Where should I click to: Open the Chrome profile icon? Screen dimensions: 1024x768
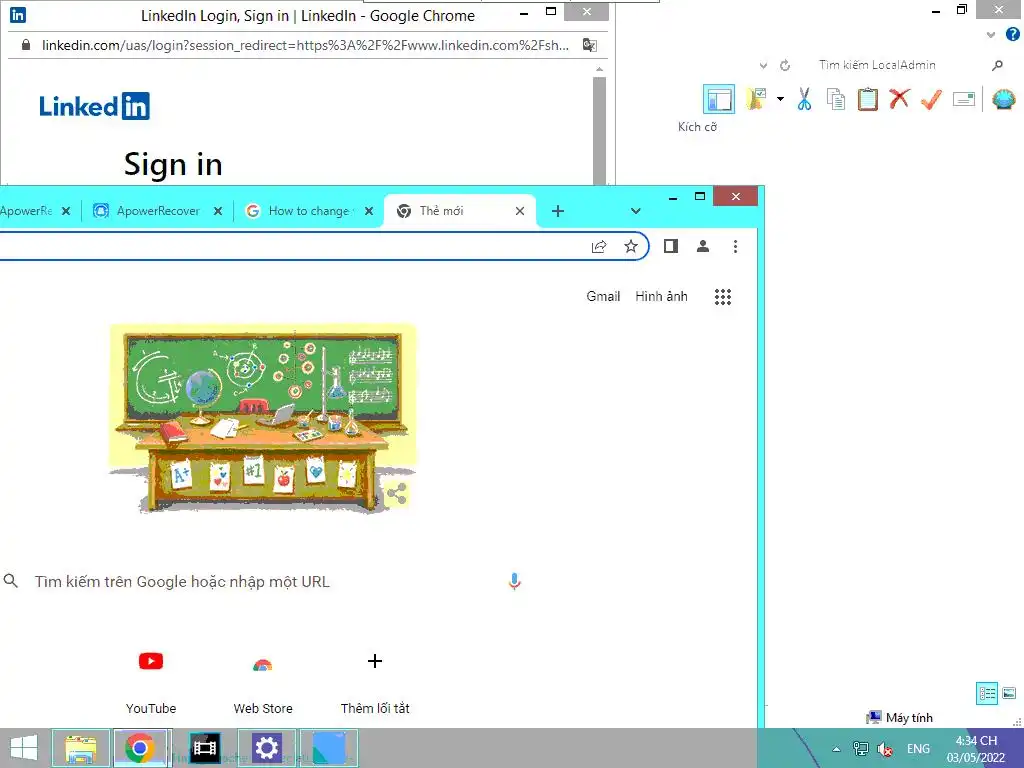pos(703,246)
